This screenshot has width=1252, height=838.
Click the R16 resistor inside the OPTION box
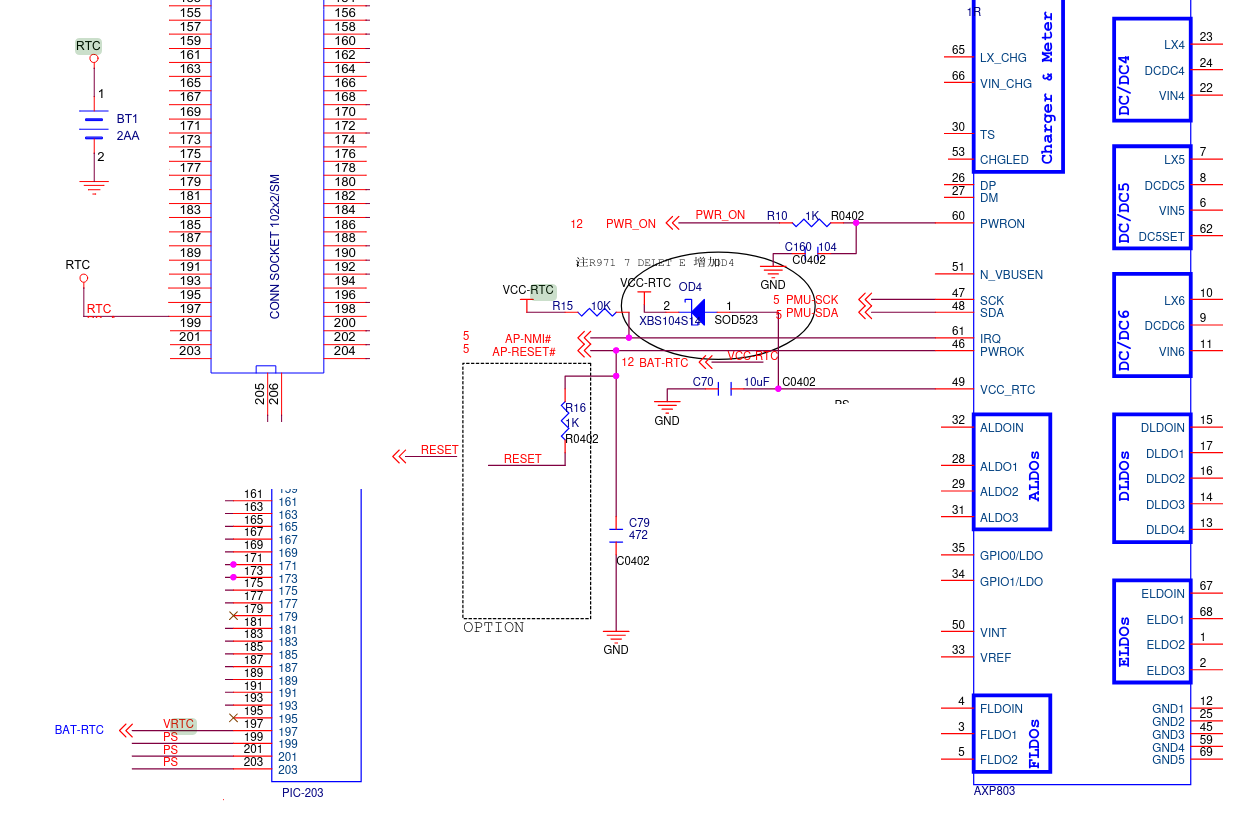[566, 423]
